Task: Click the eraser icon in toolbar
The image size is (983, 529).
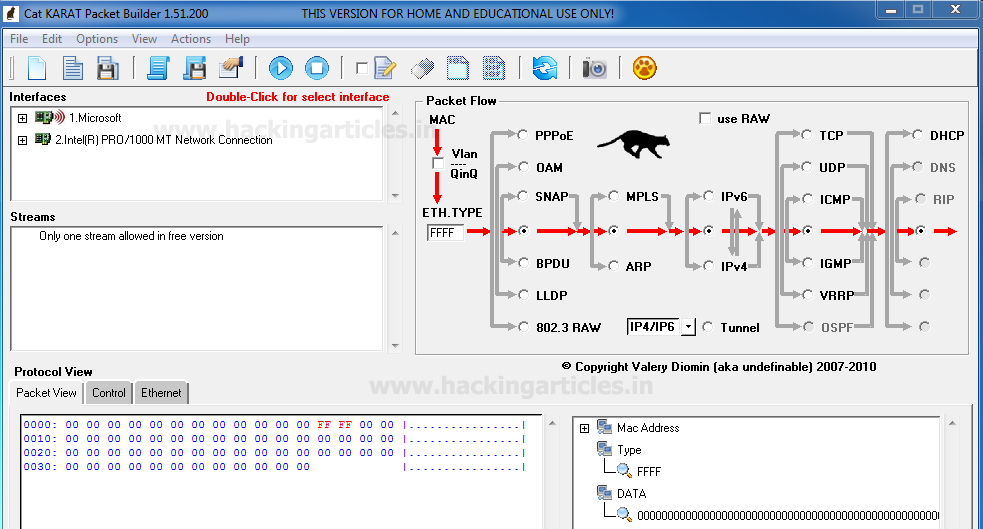Action: (x=423, y=68)
